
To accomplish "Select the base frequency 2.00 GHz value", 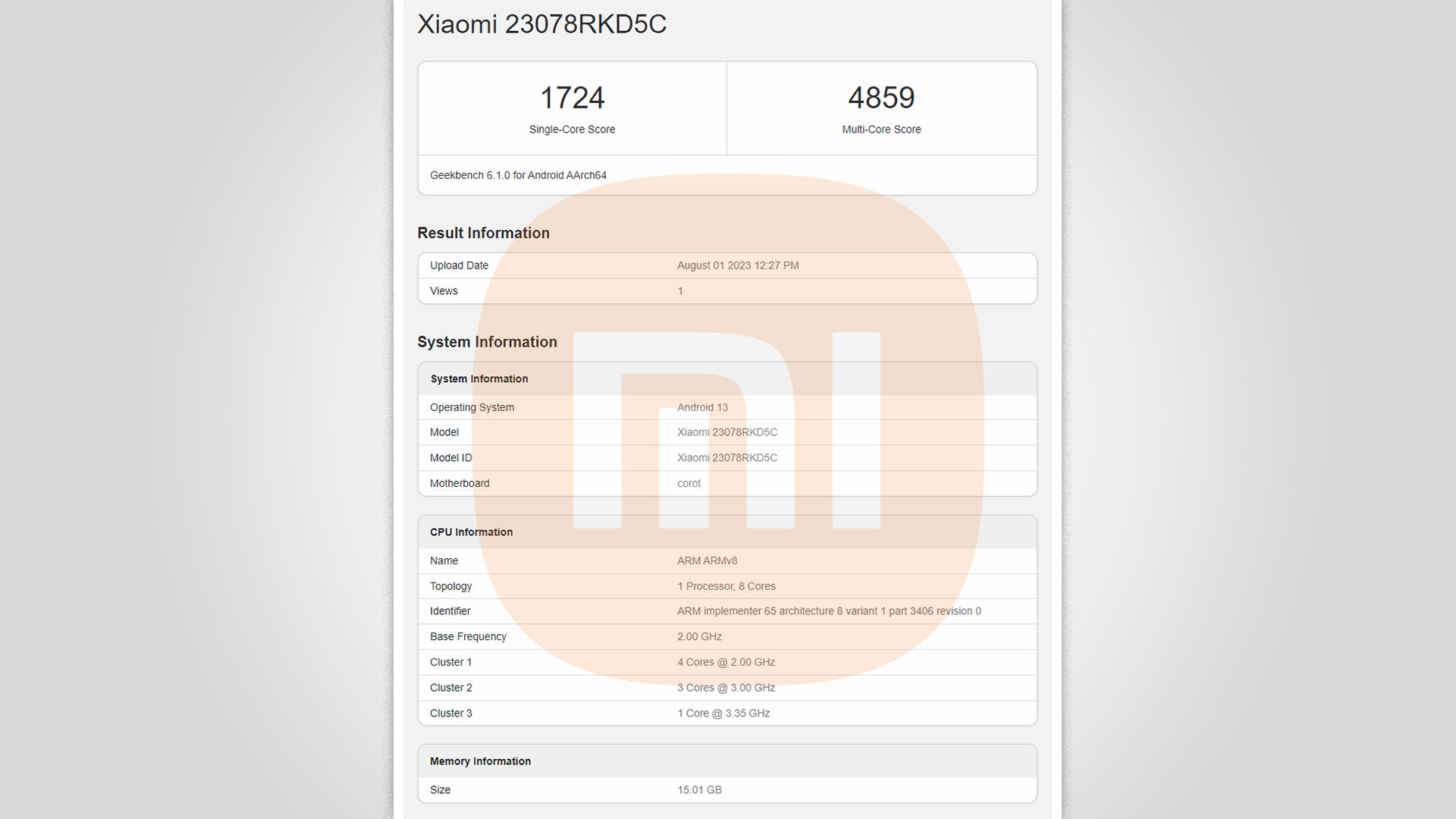I will [x=699, y=637].
